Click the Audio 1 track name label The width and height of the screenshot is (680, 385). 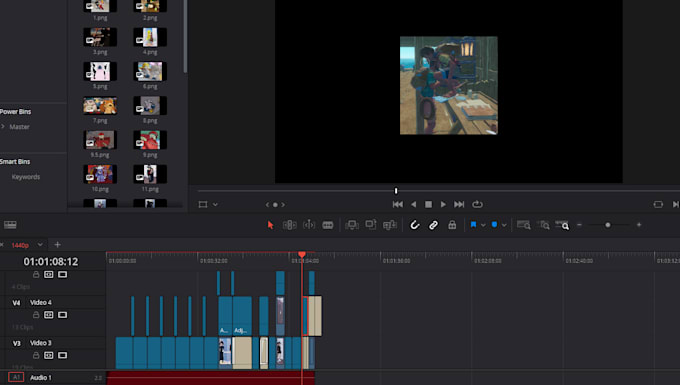(40, 378)
